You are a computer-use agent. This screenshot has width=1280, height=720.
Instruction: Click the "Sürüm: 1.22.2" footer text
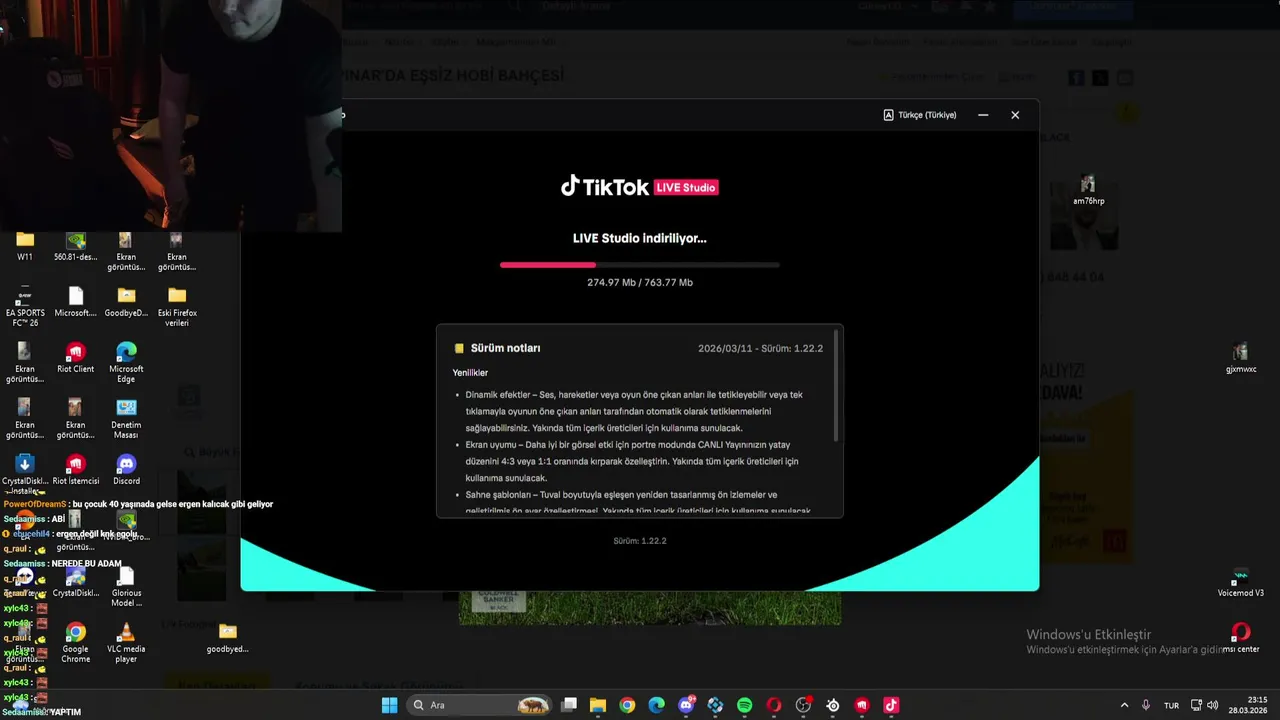click(640, 541)
